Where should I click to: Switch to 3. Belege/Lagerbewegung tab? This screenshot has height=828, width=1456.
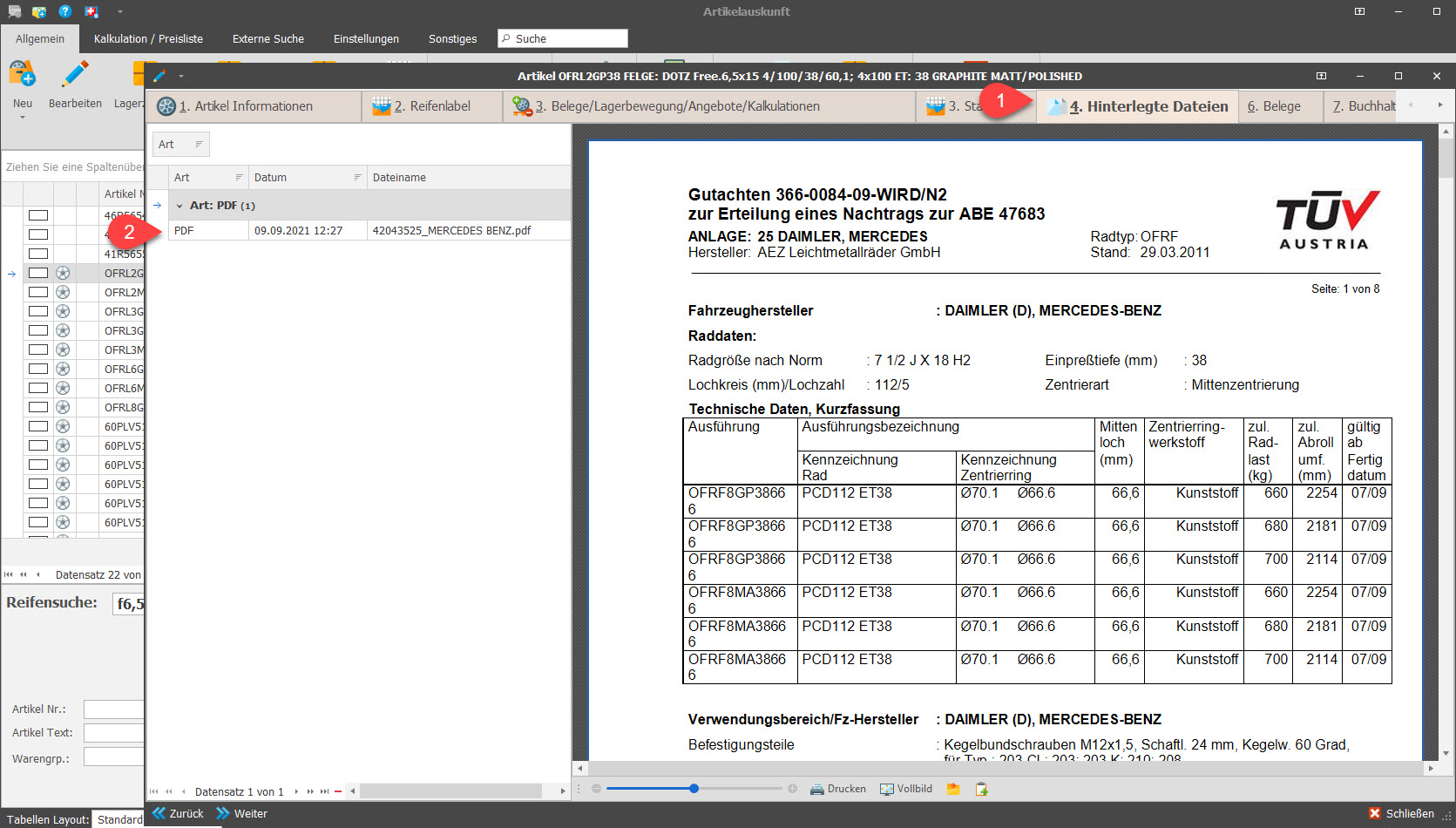tap(709, 106)
